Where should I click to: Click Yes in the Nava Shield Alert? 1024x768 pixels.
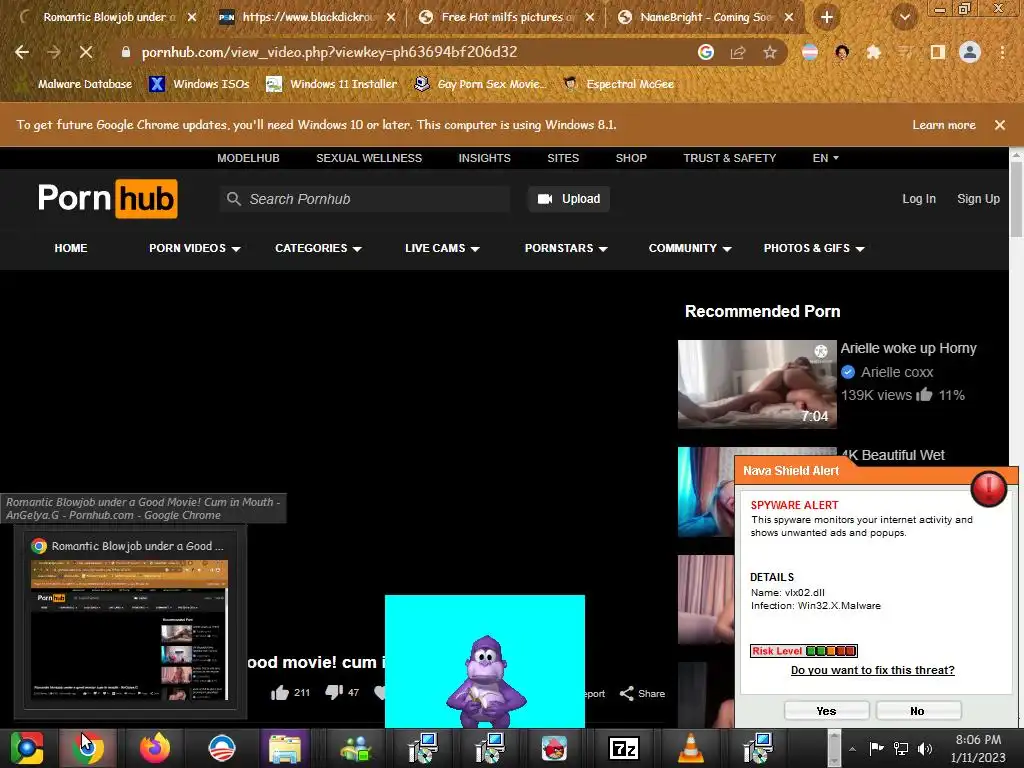[x=826, y=711]
